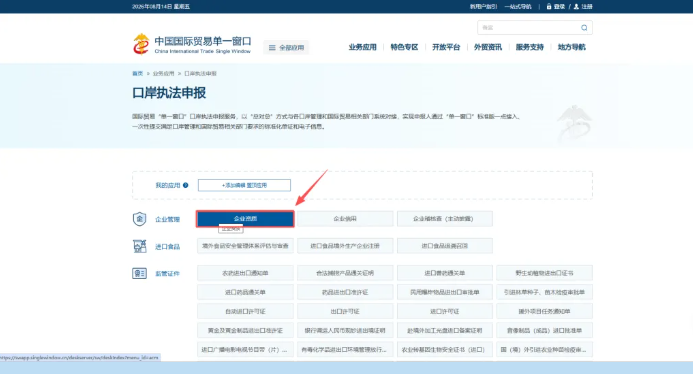Open the highlighted 企业资质 application
693x374 pixels.
tap(245, 219)
